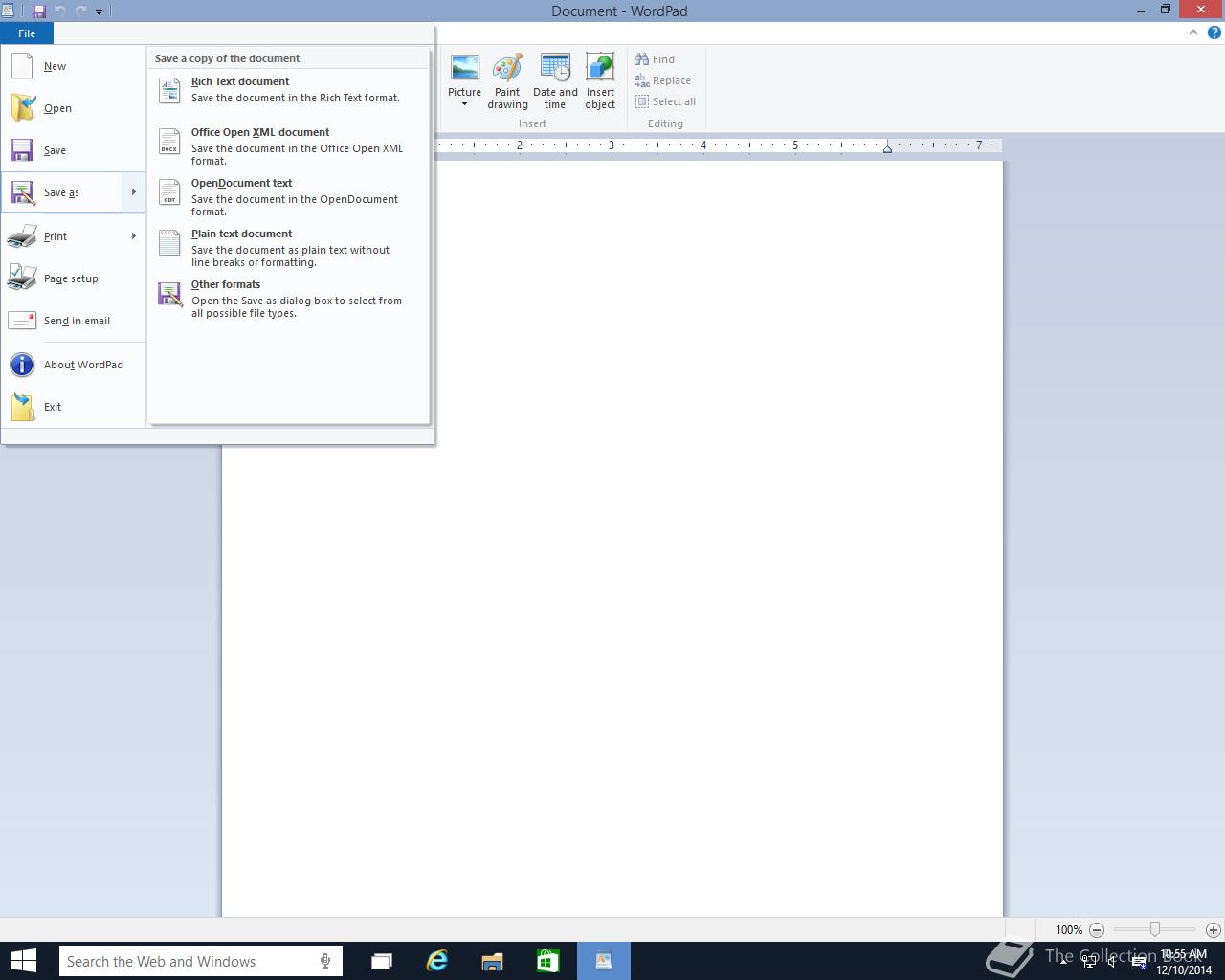Click the microphone icon in search box
The height and width of the screenshot is (980, 1225).
tap(325, 961)
